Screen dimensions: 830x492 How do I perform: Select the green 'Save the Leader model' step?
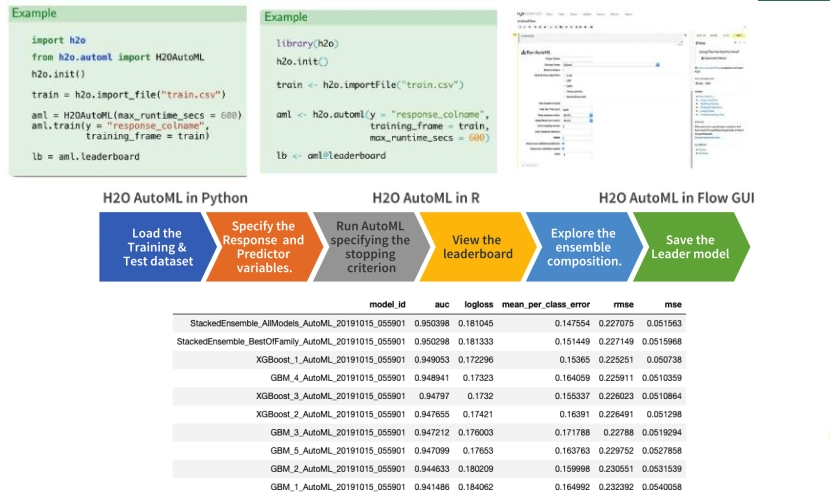690,247
